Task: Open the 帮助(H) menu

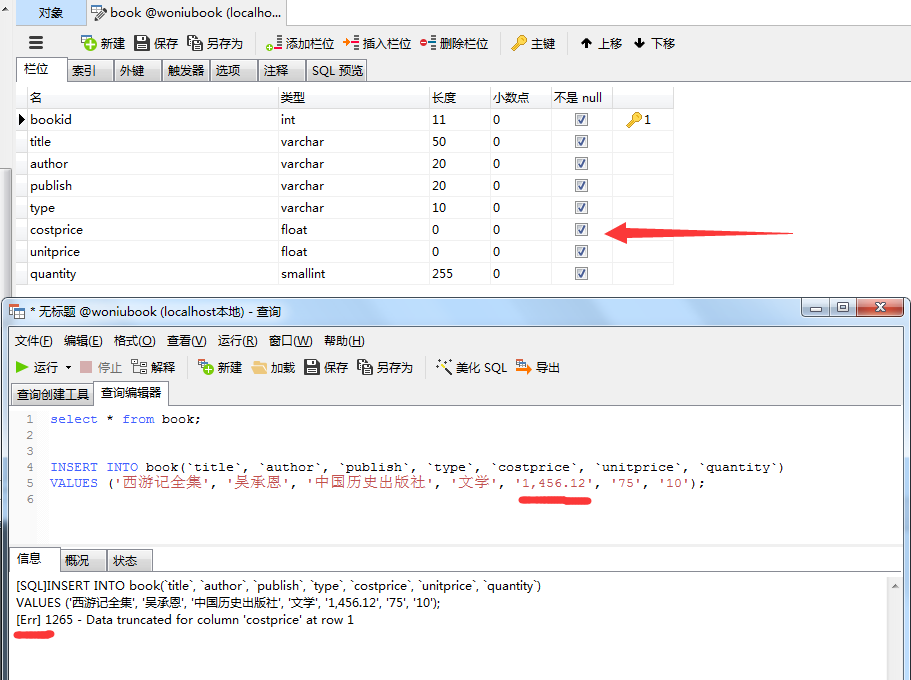Action: pos(344,341)
